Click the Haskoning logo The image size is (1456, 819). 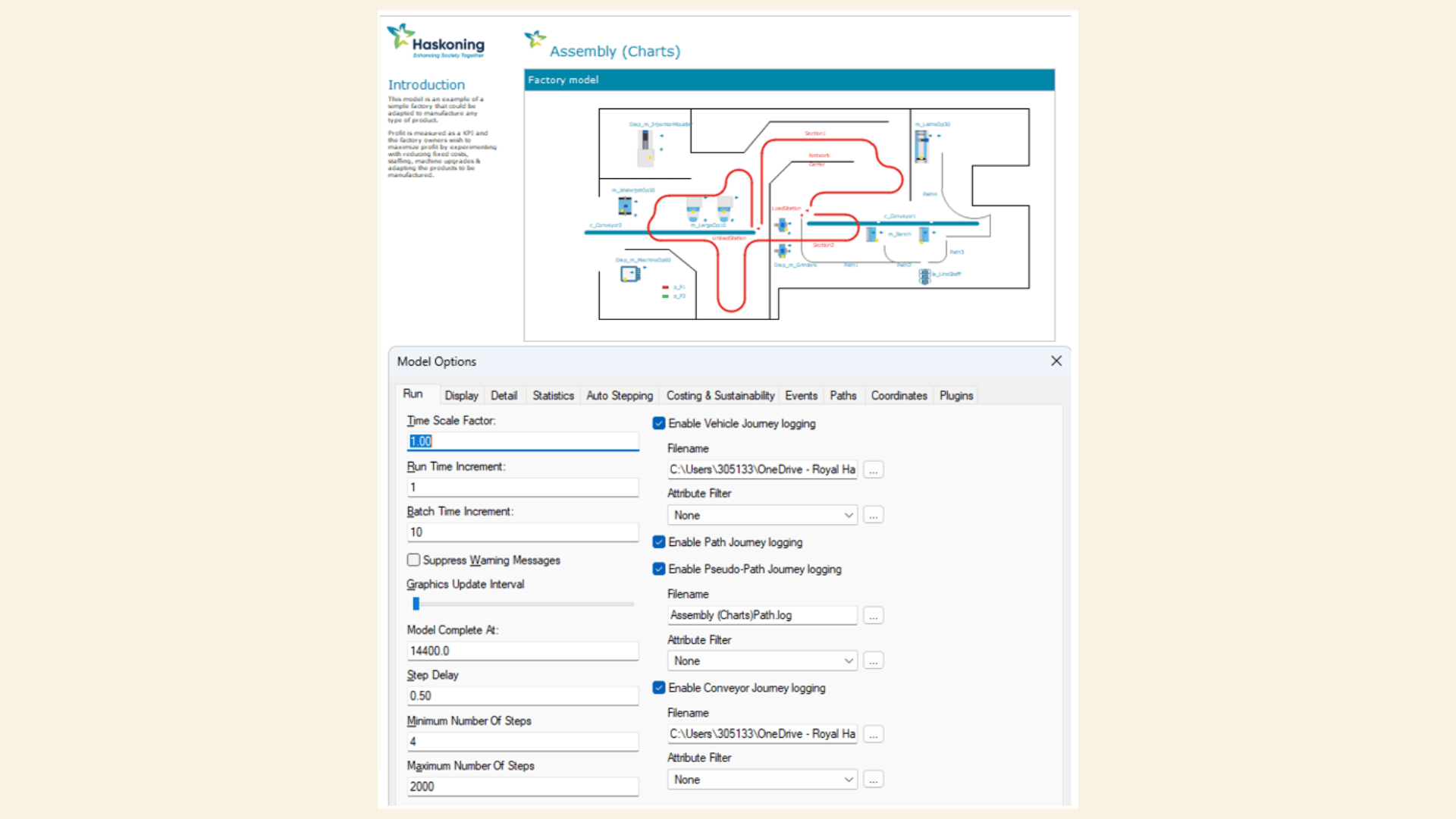tap(436, 41)
